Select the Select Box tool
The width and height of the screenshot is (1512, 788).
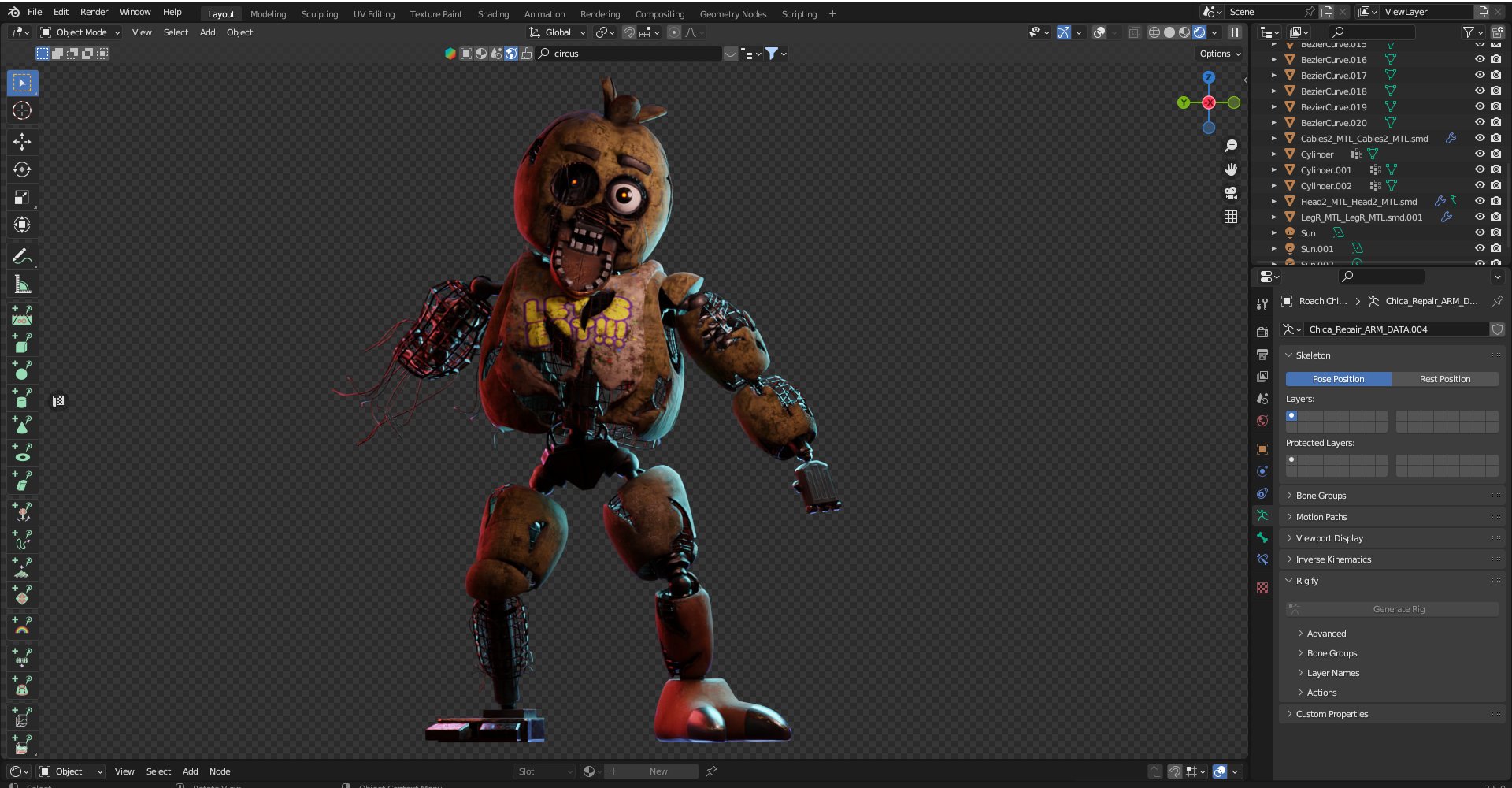22,83
